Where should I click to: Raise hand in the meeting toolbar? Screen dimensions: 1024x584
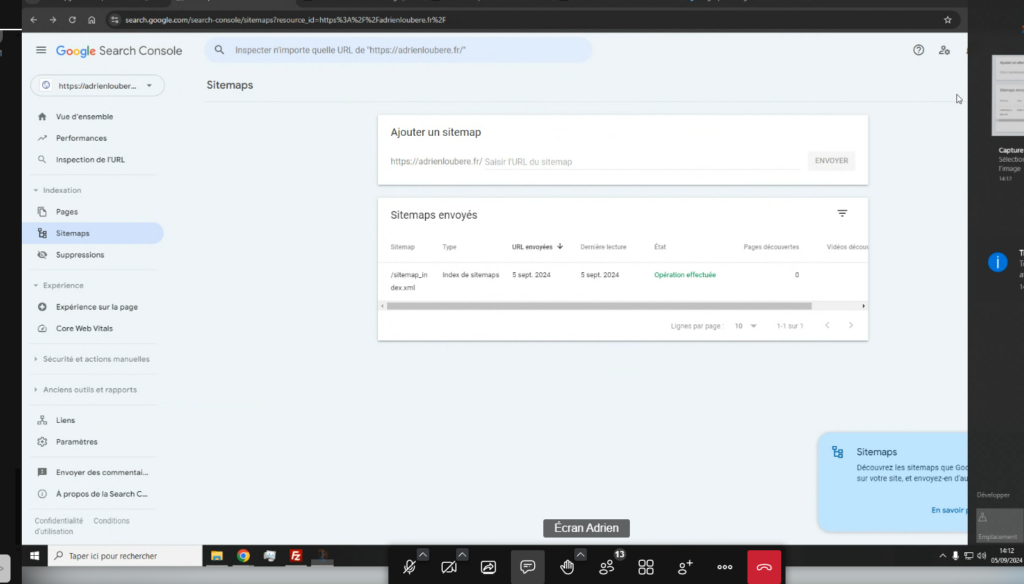click(567, 567)
